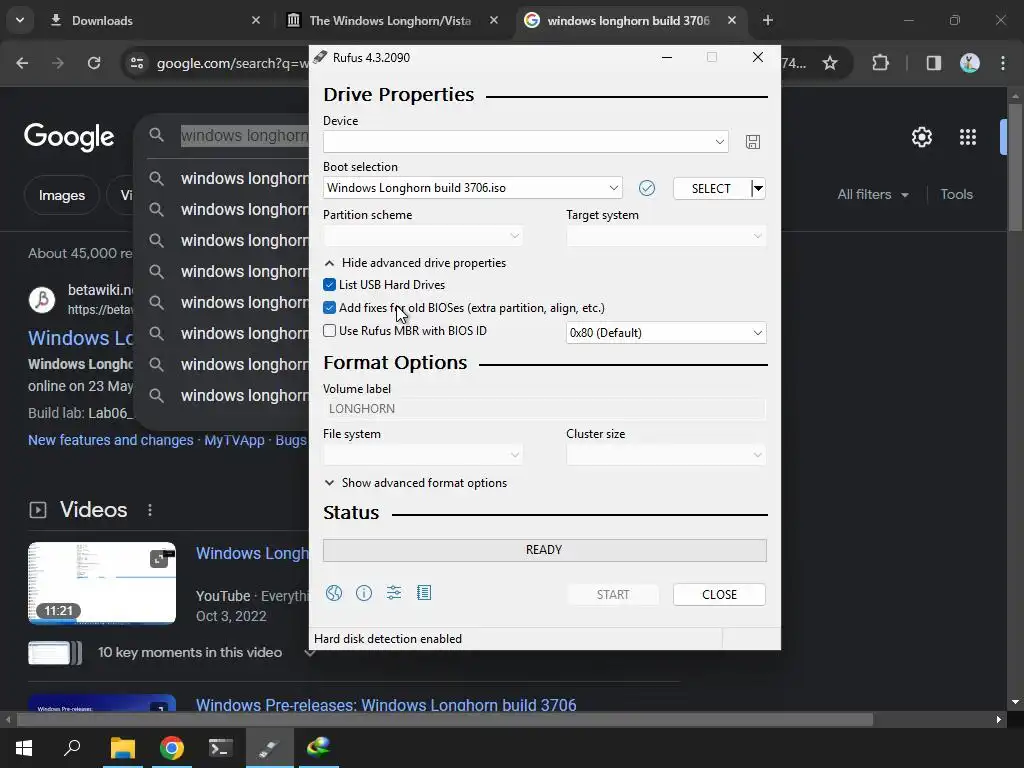Viewport: 1024px width, 768px height.
Task: Open Rufus language globe icon
Action: click(x=334, y=593)
